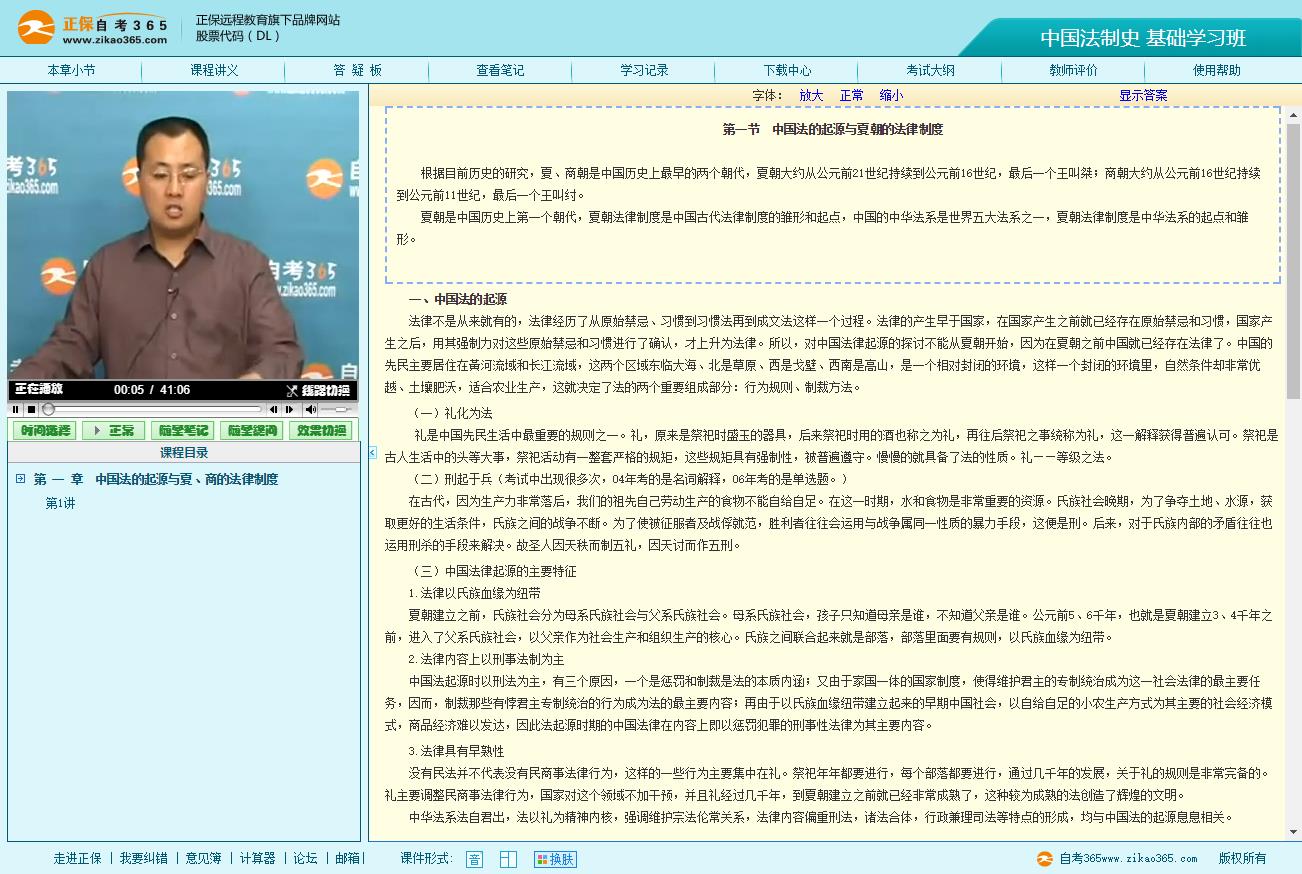
Task: Open the 使用帮助 menu
Action: coord(1216,70)
